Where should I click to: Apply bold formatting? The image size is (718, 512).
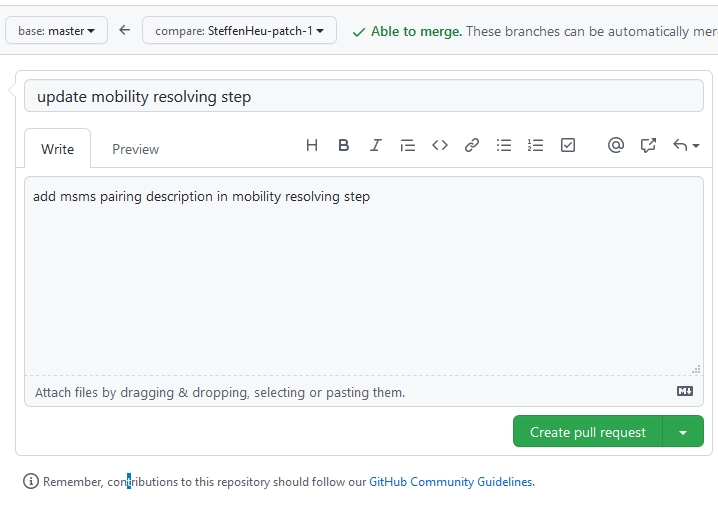[343, 146]
